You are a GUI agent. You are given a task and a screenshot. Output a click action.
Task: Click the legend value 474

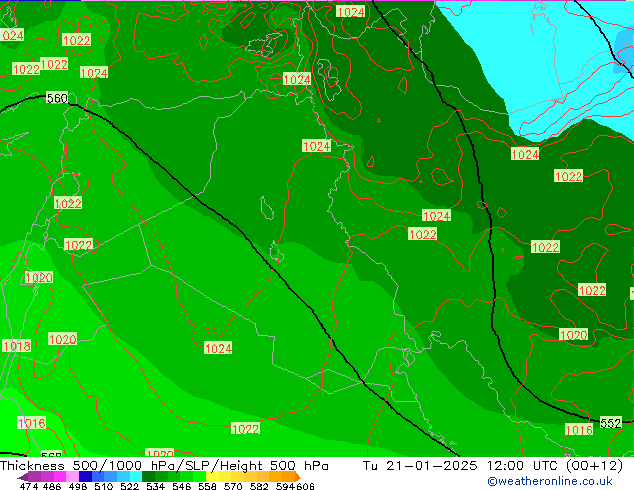pyautogui.click(x=29, y=486)
